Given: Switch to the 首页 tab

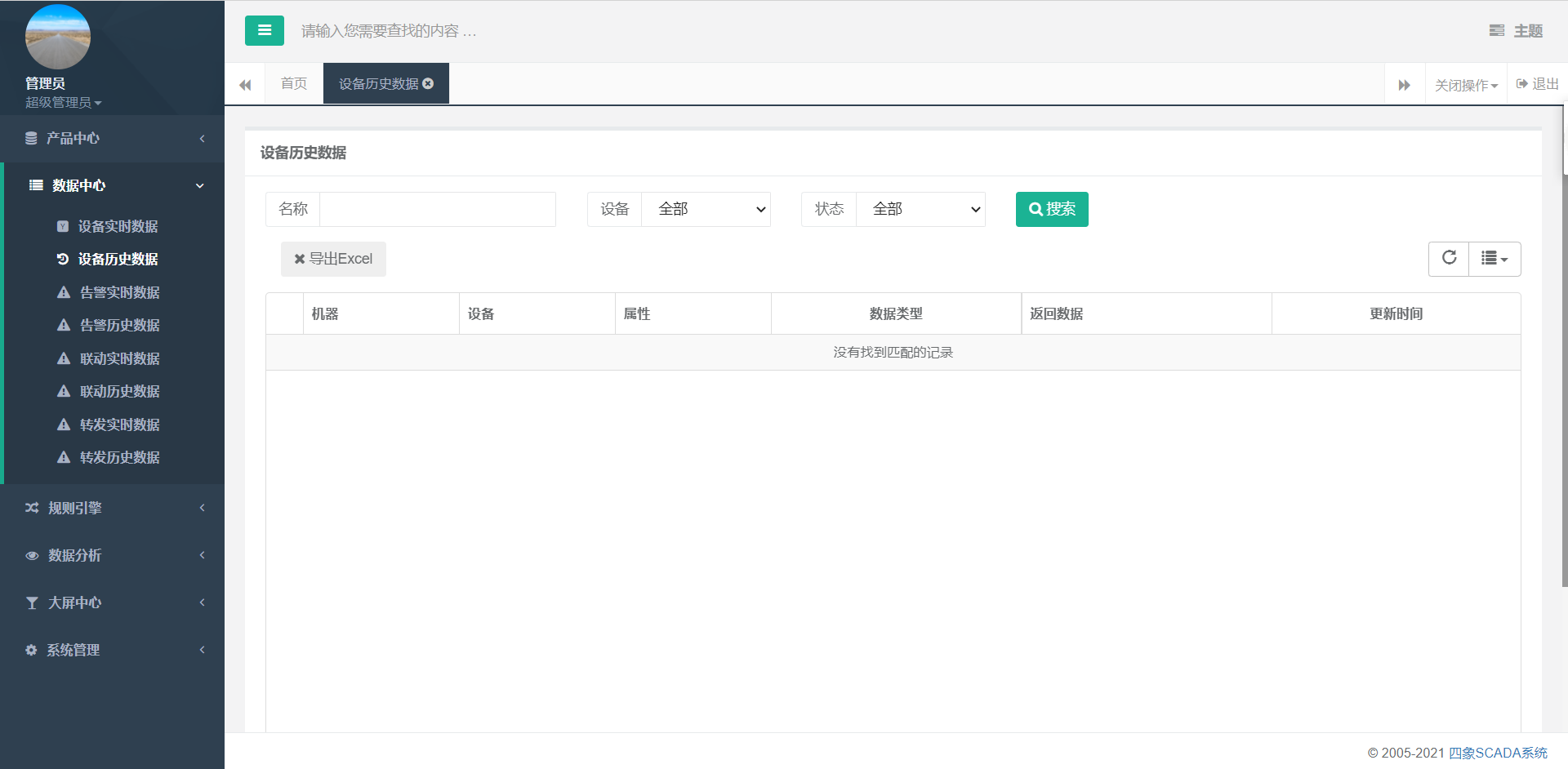Looking at the screenshot, I should (x=293, y=83).
